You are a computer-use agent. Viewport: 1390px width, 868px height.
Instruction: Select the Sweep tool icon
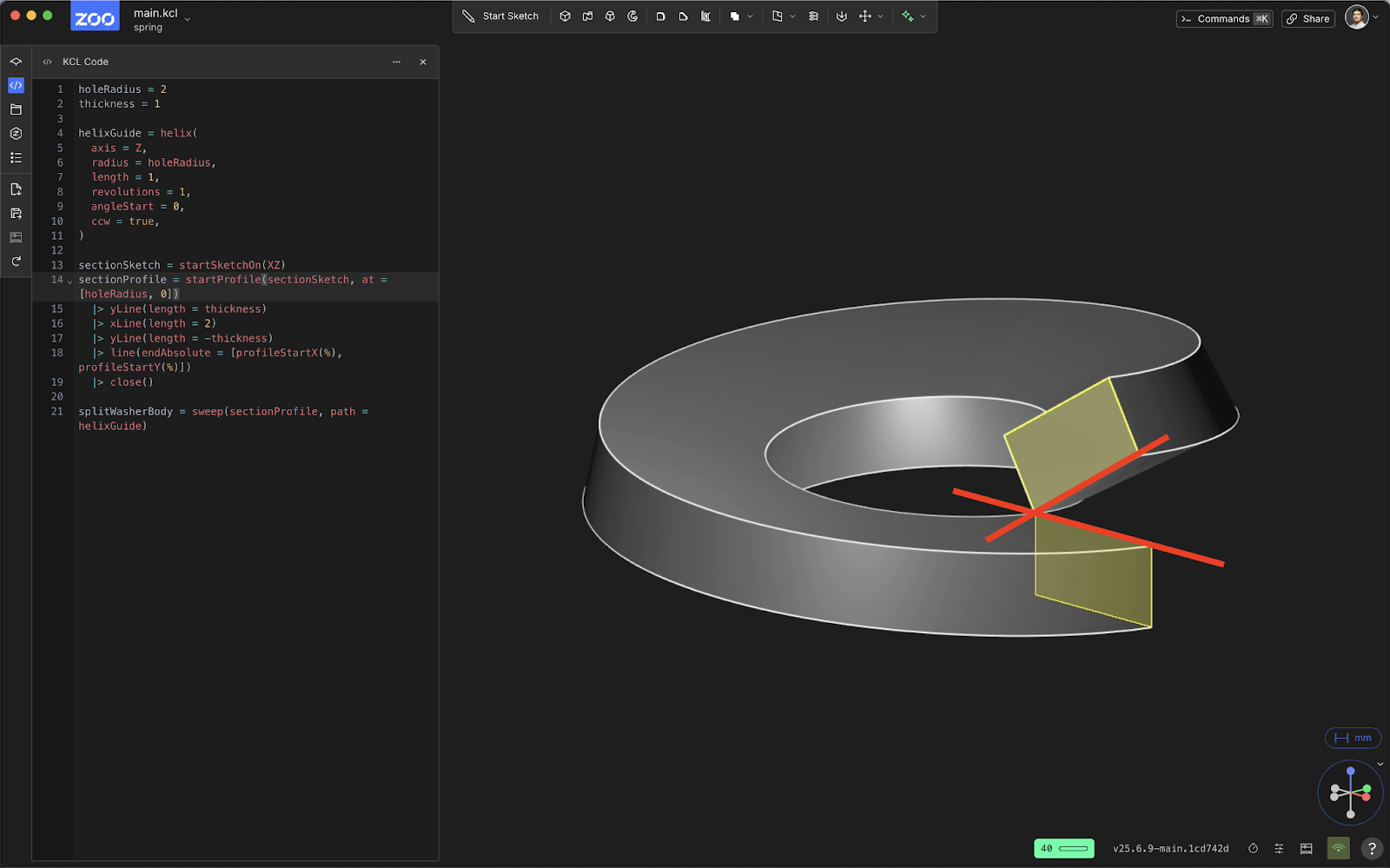587,17
